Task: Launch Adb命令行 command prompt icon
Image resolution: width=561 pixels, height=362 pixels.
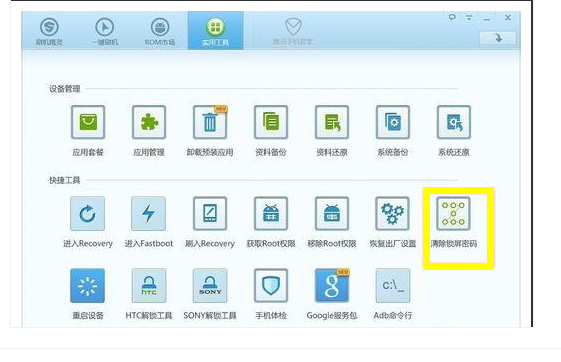Action: [x=393, y=286]
